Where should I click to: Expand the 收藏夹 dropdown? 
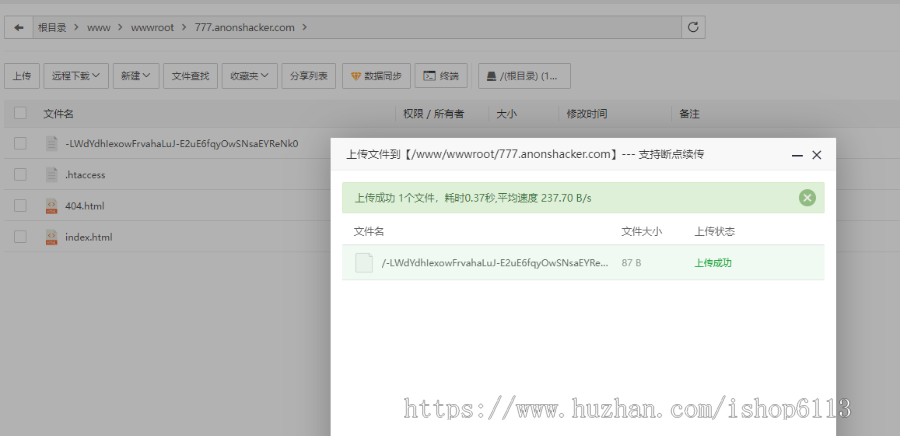coord(250,76)
